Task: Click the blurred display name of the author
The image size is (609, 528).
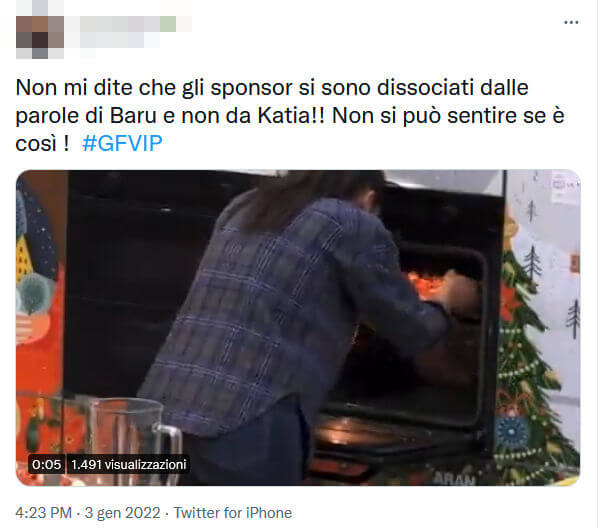Action: (120, 24)
